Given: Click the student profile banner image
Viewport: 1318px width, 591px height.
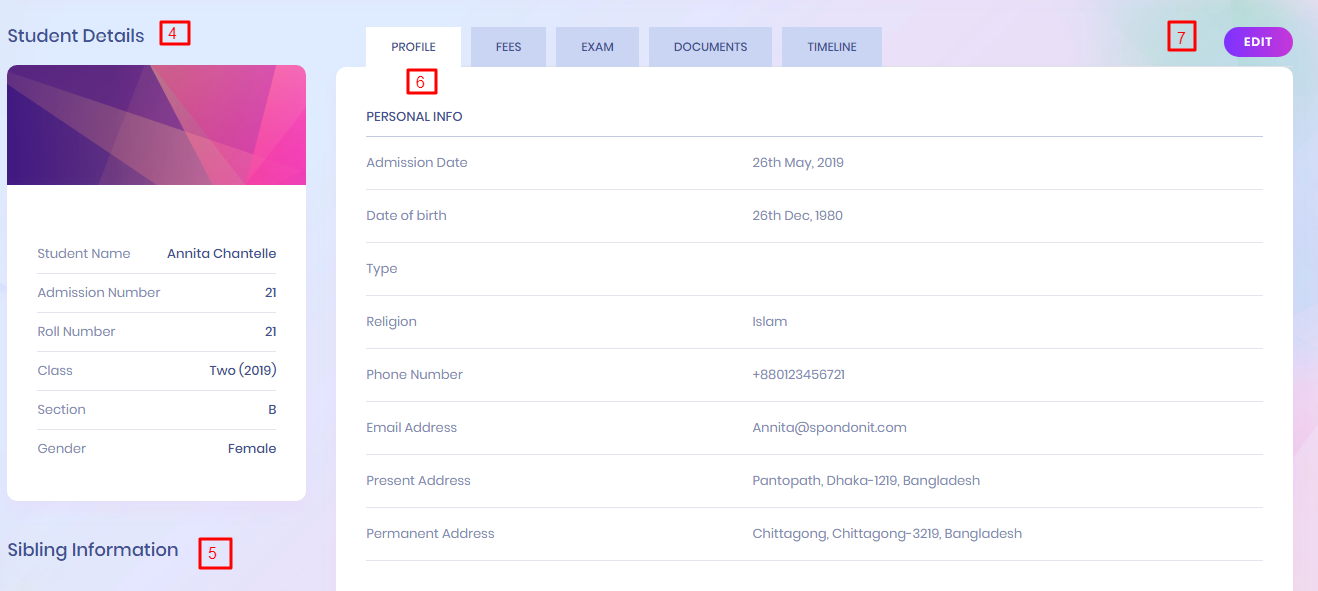Looking at the screenshot, I should (x=156, y=125).
